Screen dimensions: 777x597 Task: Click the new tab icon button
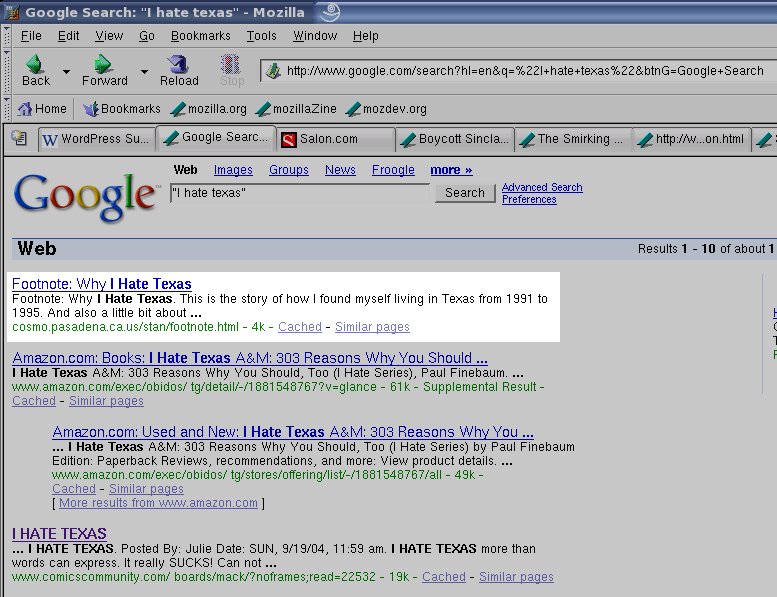[x=19, y=138]
